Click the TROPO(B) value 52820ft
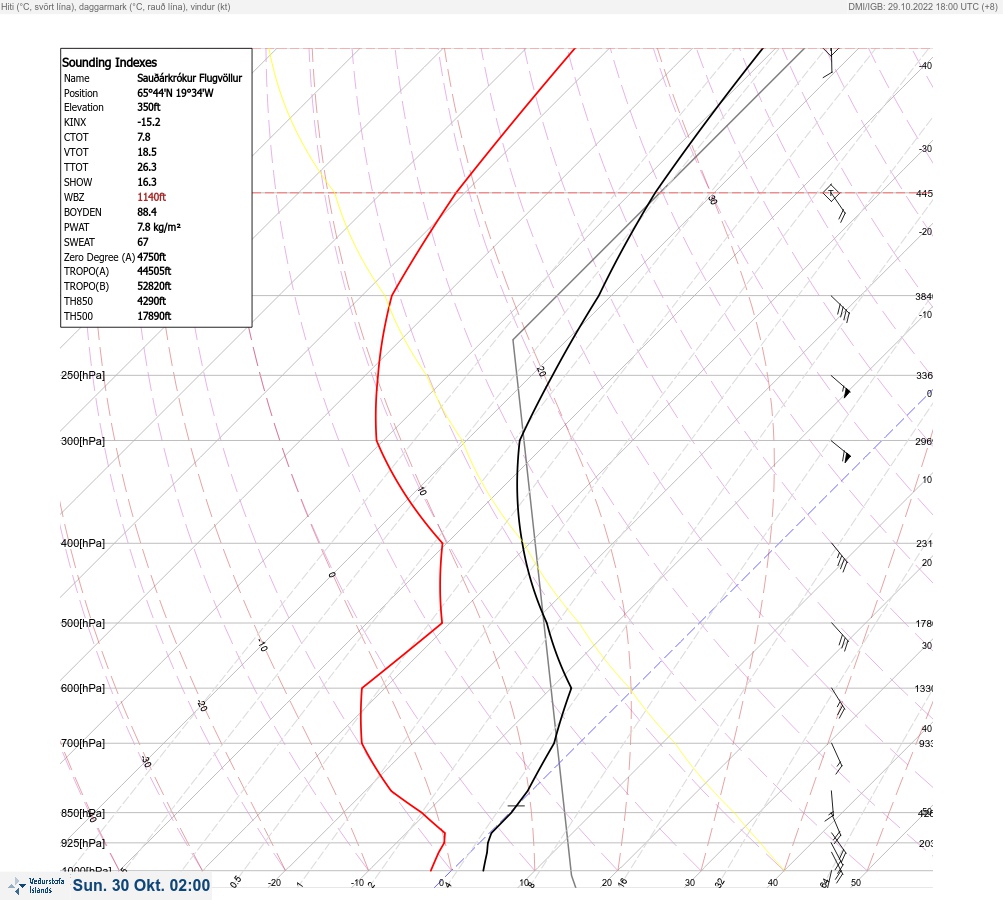Screen dimensions: 1003x900 (154, 286)
